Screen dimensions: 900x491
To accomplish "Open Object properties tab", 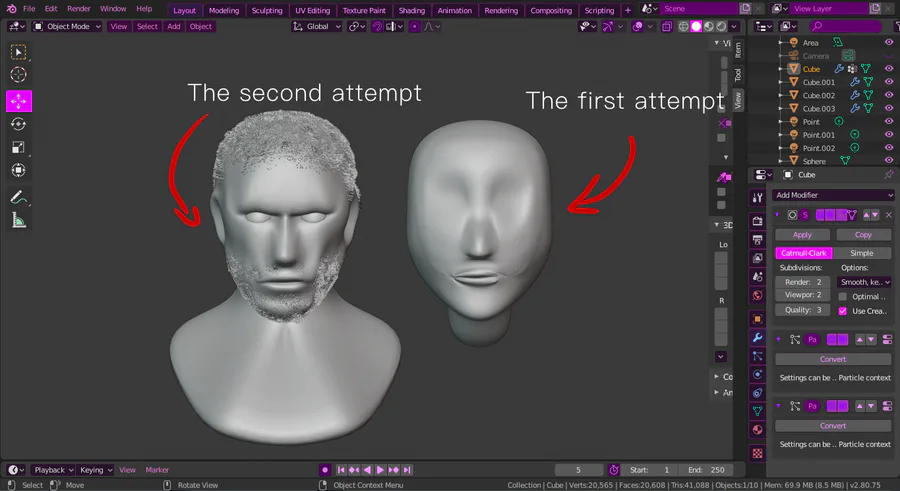I will point(758,319).
